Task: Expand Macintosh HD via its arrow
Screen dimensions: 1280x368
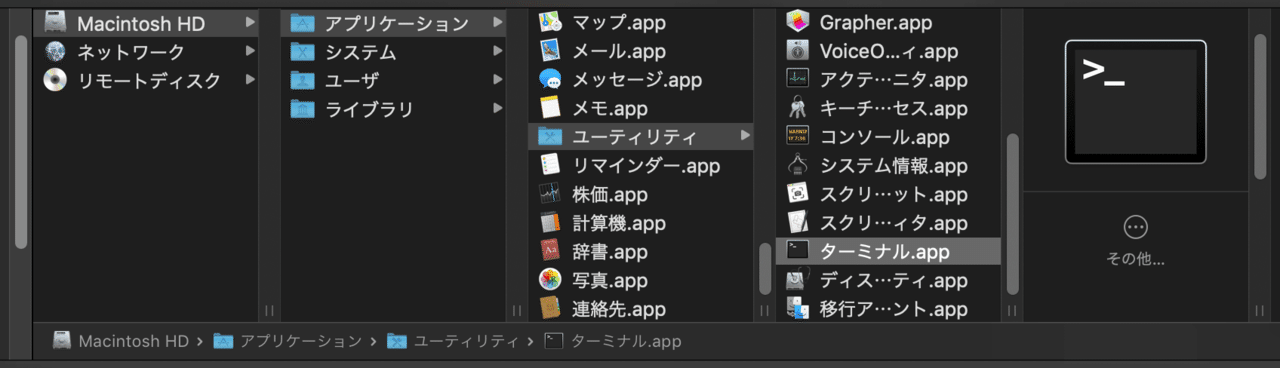Action: pos(250,23)
